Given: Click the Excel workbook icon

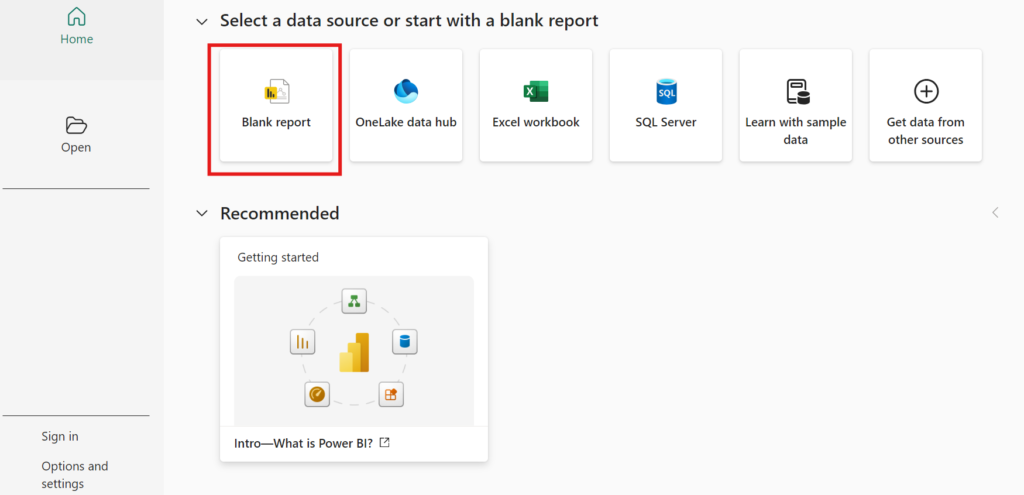Looking at the screenshot, I should tap(536, 91).
